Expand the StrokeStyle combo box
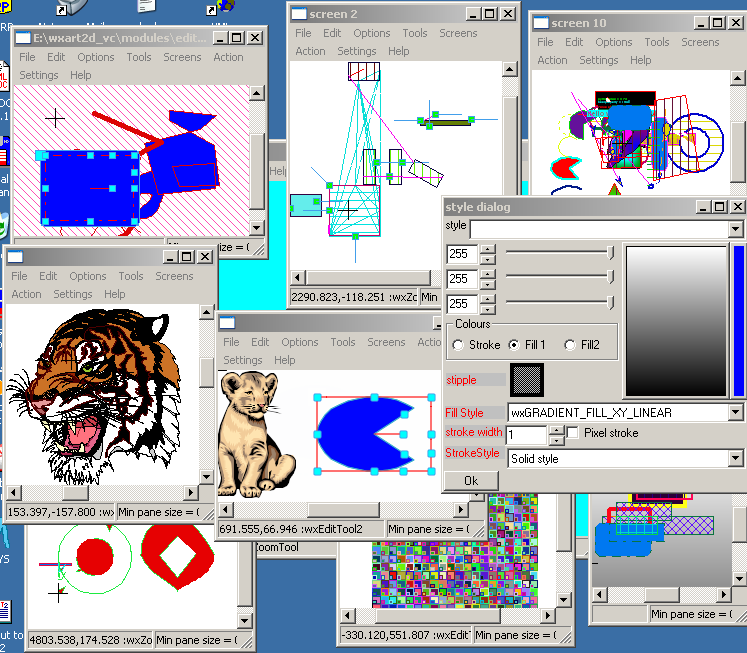 pos(735,459)
